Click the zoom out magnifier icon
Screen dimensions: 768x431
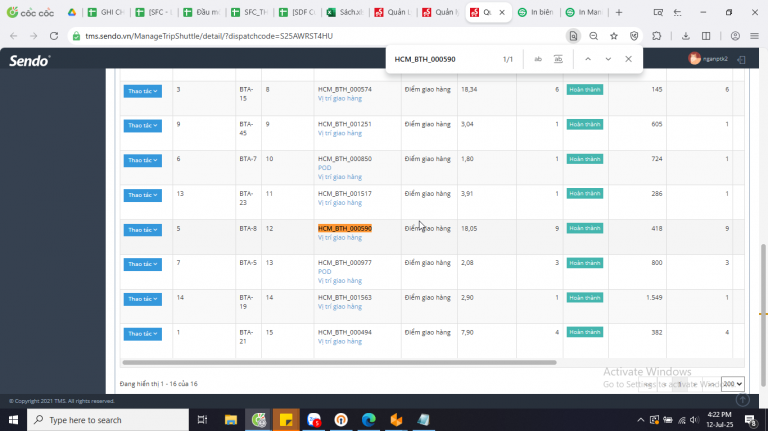tap(593, 36)
